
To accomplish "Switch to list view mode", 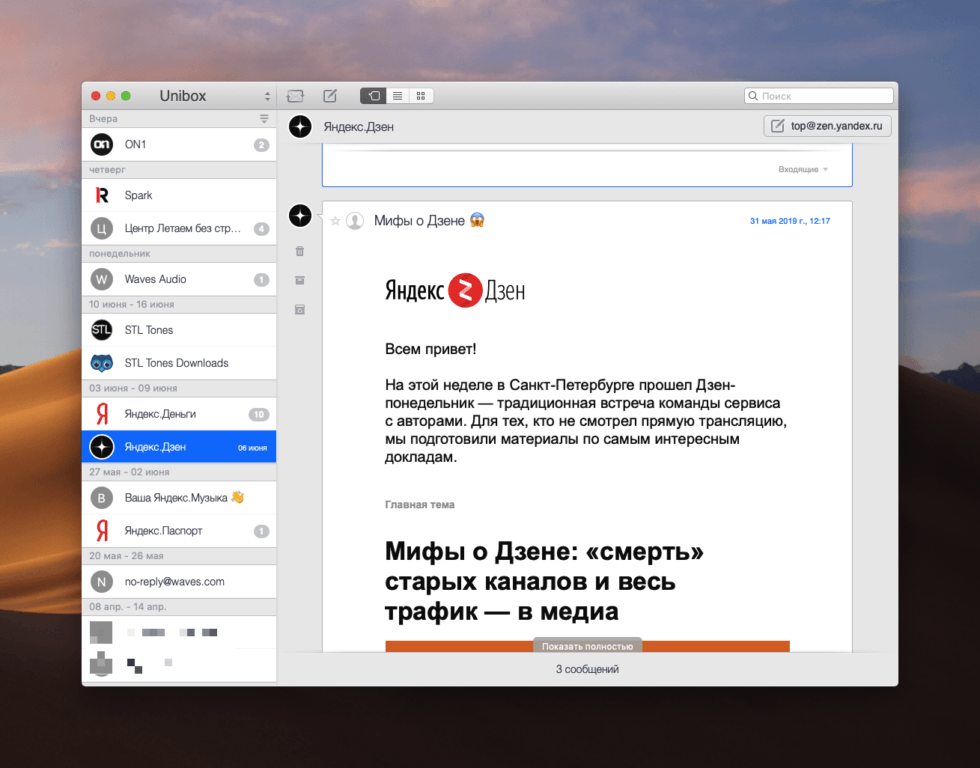I will [397, 96].
